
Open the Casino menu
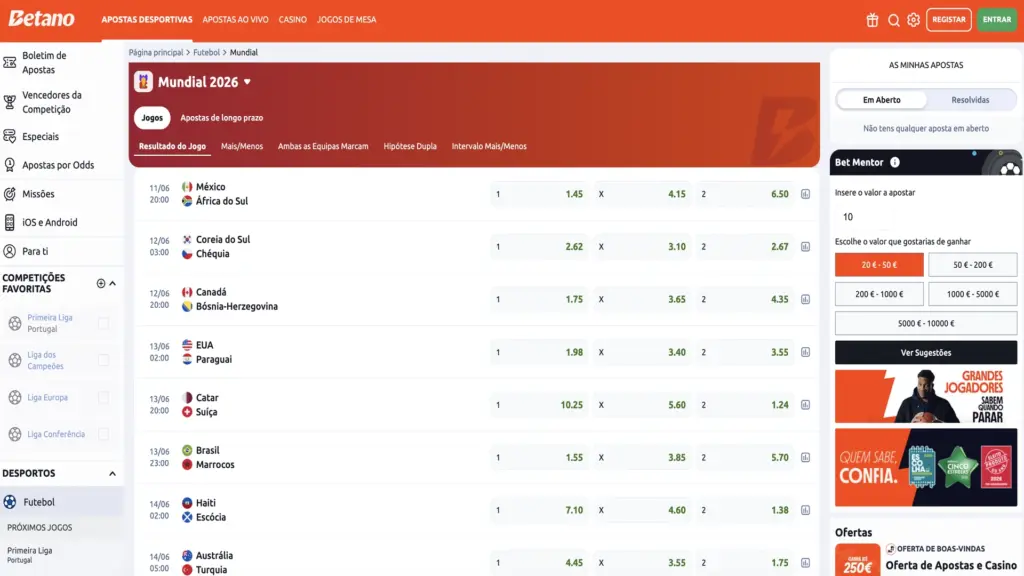point(293,20)
